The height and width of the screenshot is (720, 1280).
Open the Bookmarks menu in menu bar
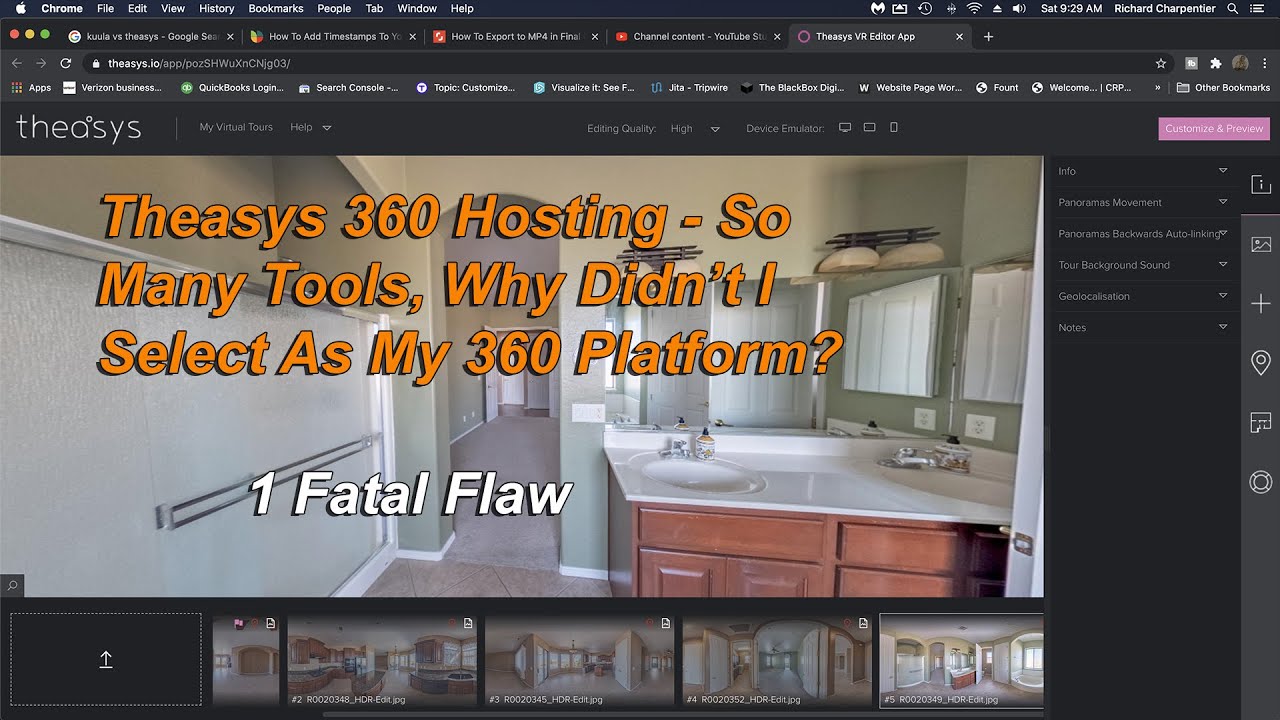[276, 8]
